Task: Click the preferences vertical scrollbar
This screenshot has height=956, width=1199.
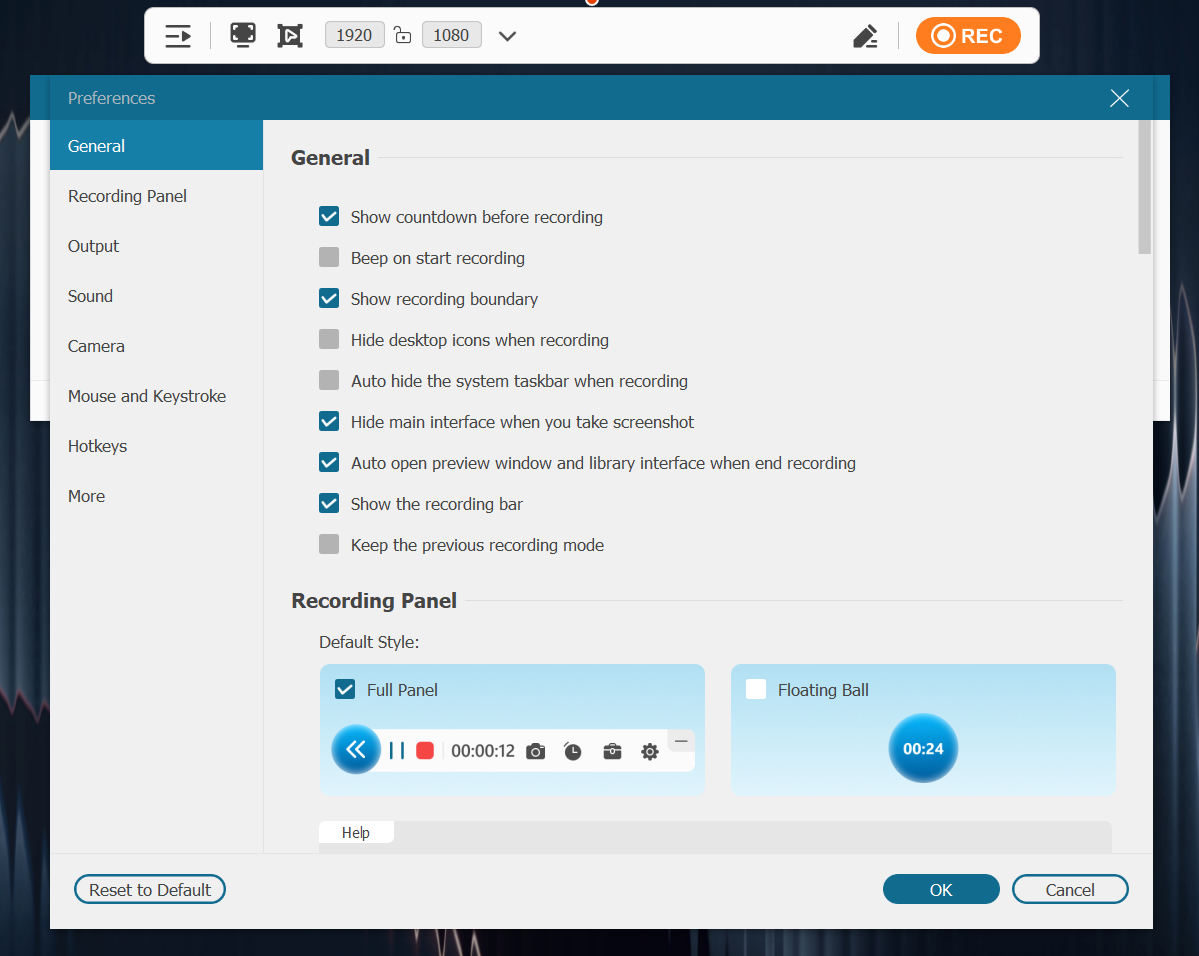Action: pyautogui.click(x=1144, y=187)
